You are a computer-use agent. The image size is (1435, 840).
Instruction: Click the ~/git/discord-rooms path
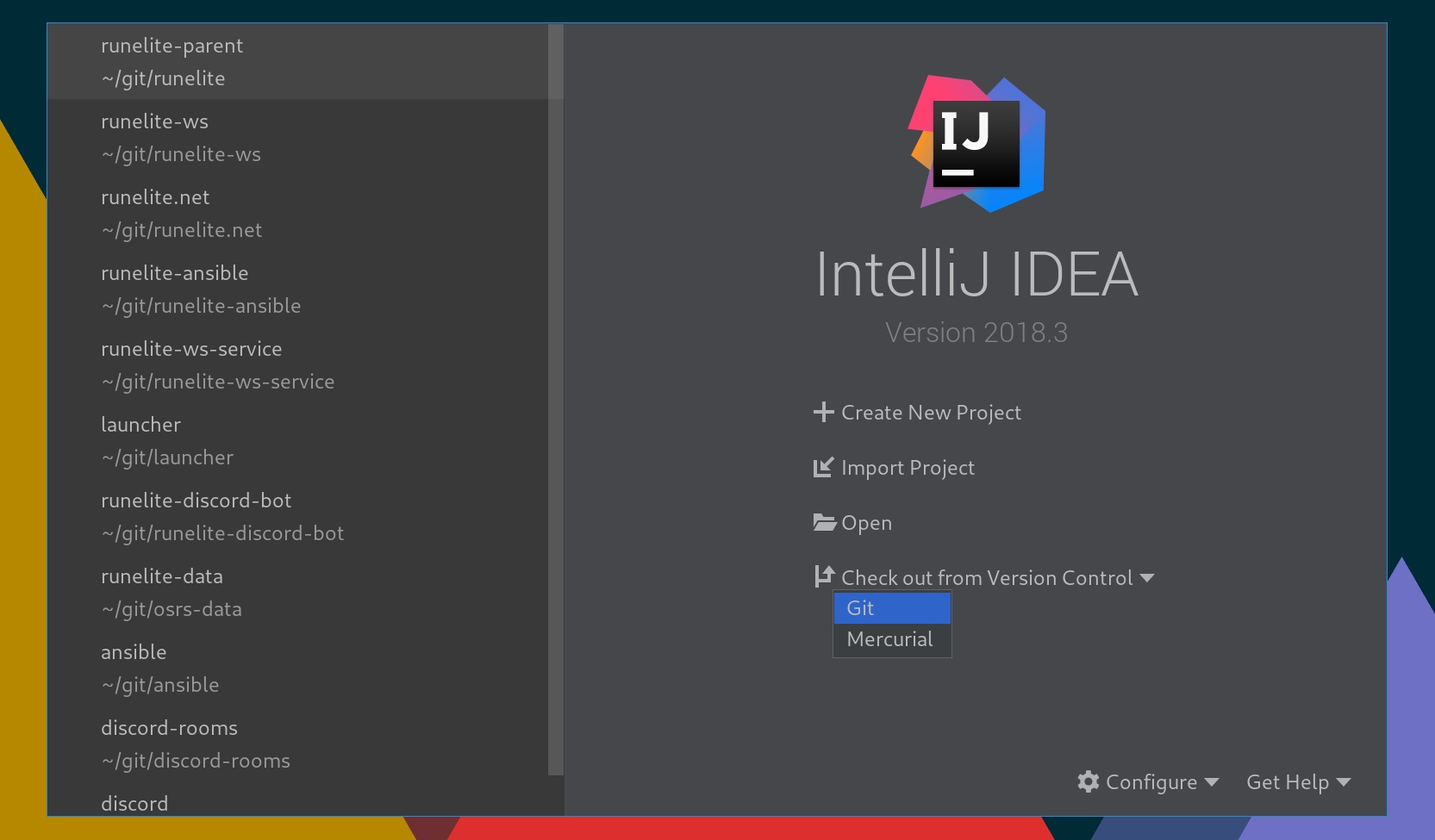(196, 761)
